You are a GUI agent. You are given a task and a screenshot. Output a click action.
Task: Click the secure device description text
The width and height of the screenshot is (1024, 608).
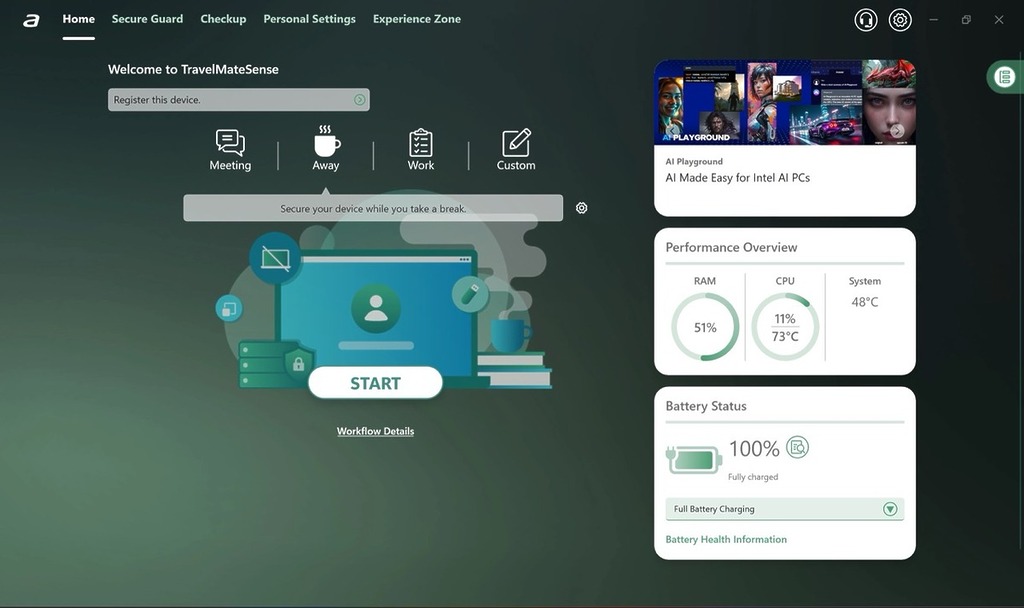[x=373, y=209]
